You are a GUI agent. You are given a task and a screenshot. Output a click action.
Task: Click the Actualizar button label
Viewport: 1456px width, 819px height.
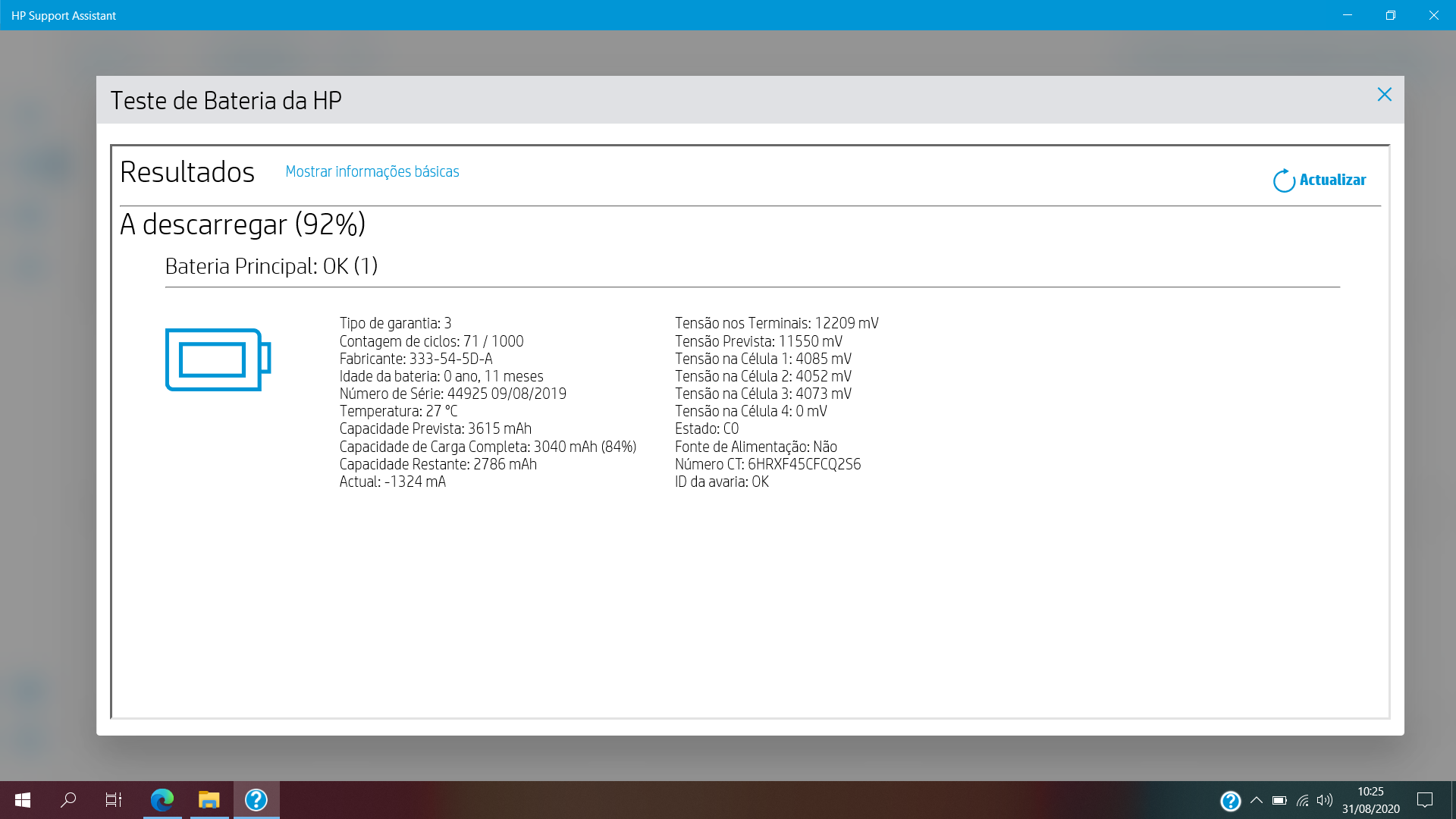(1332, 180)
